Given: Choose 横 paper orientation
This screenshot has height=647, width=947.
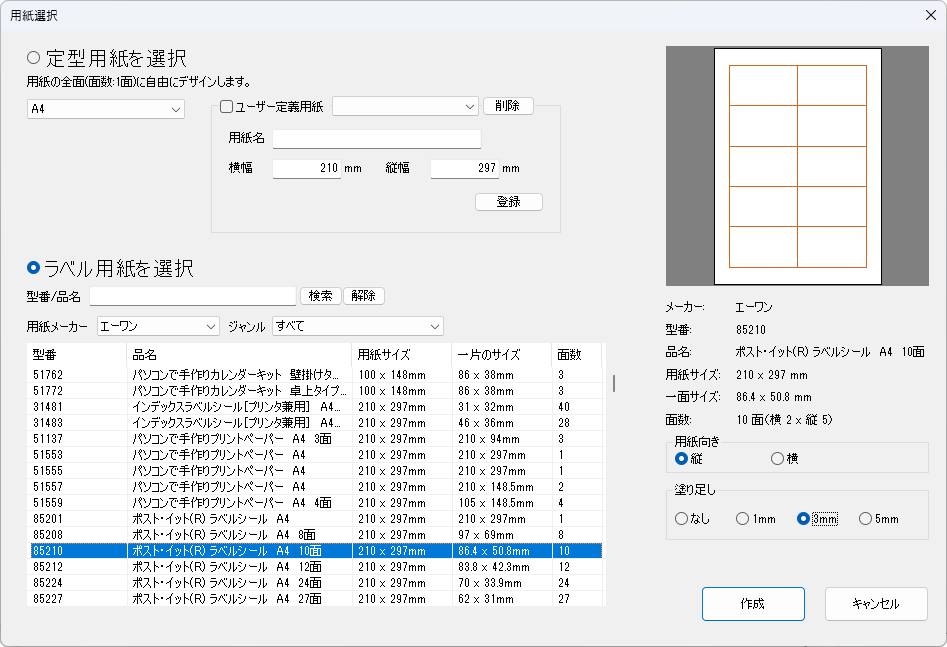Looking at the screenshot, I should pyautogui.click(x=777, y=458).
